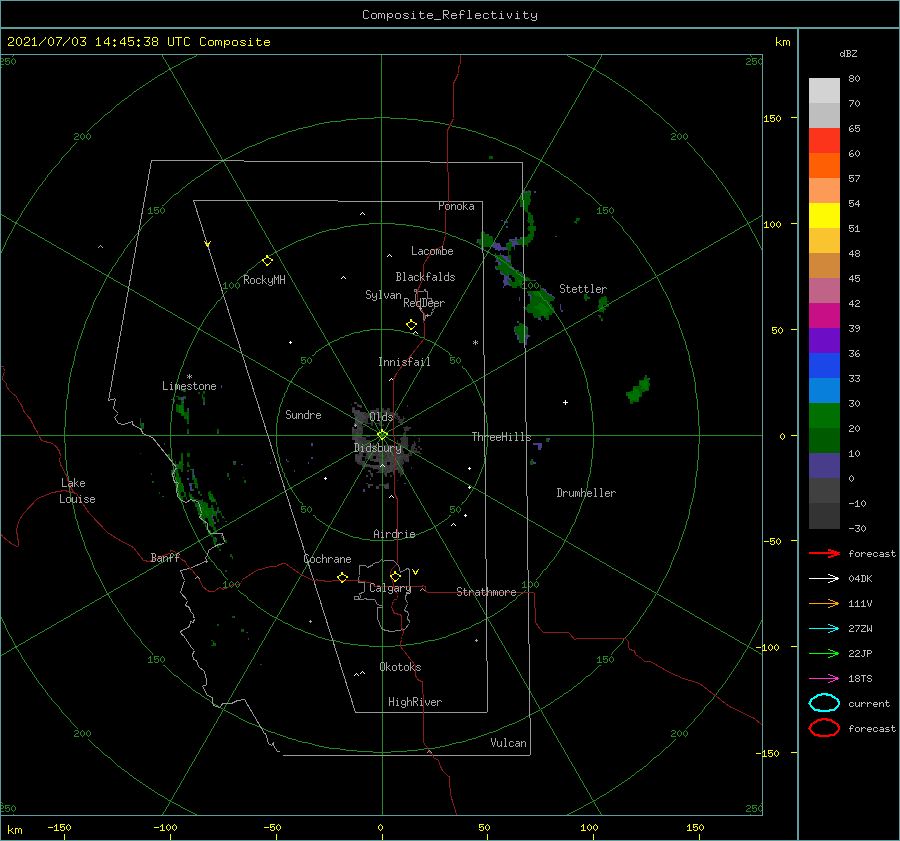This screenshot has width=900, height=841.
Task: Select the Ponoka label
Action: [456, 206]
